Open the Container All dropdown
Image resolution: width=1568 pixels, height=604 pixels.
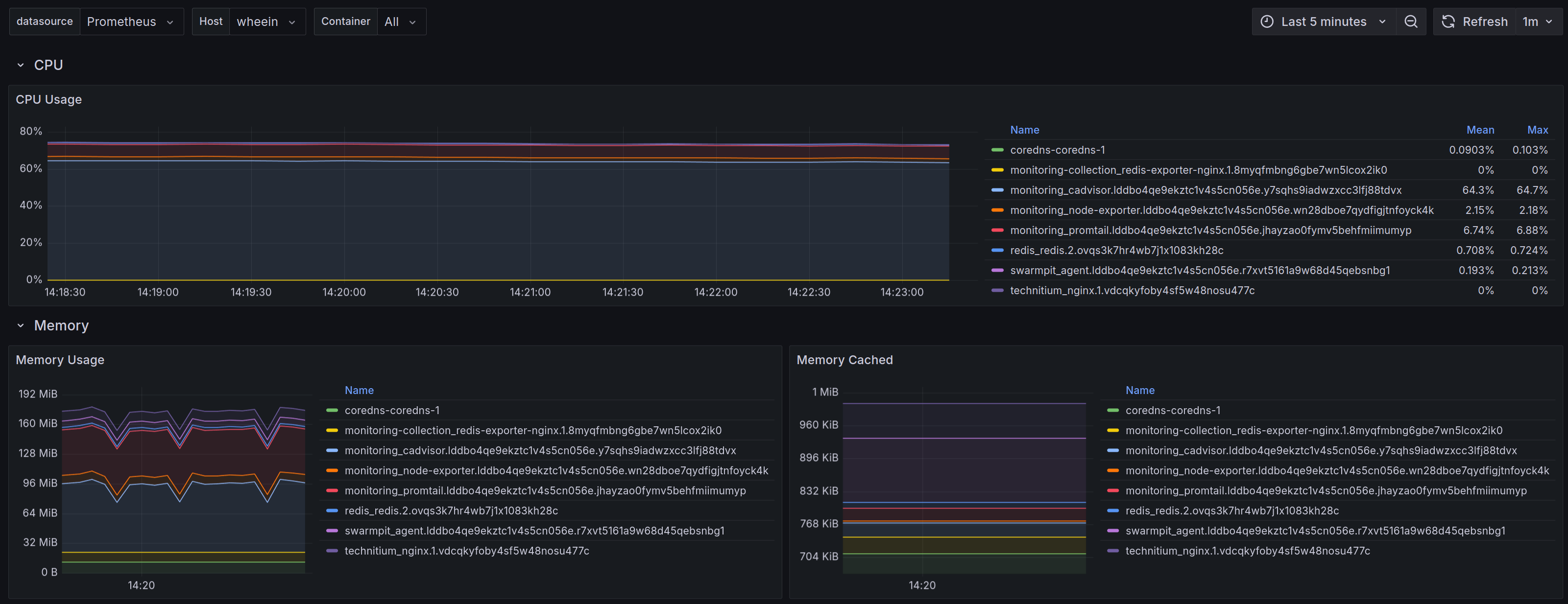click(x=401, y=22)
